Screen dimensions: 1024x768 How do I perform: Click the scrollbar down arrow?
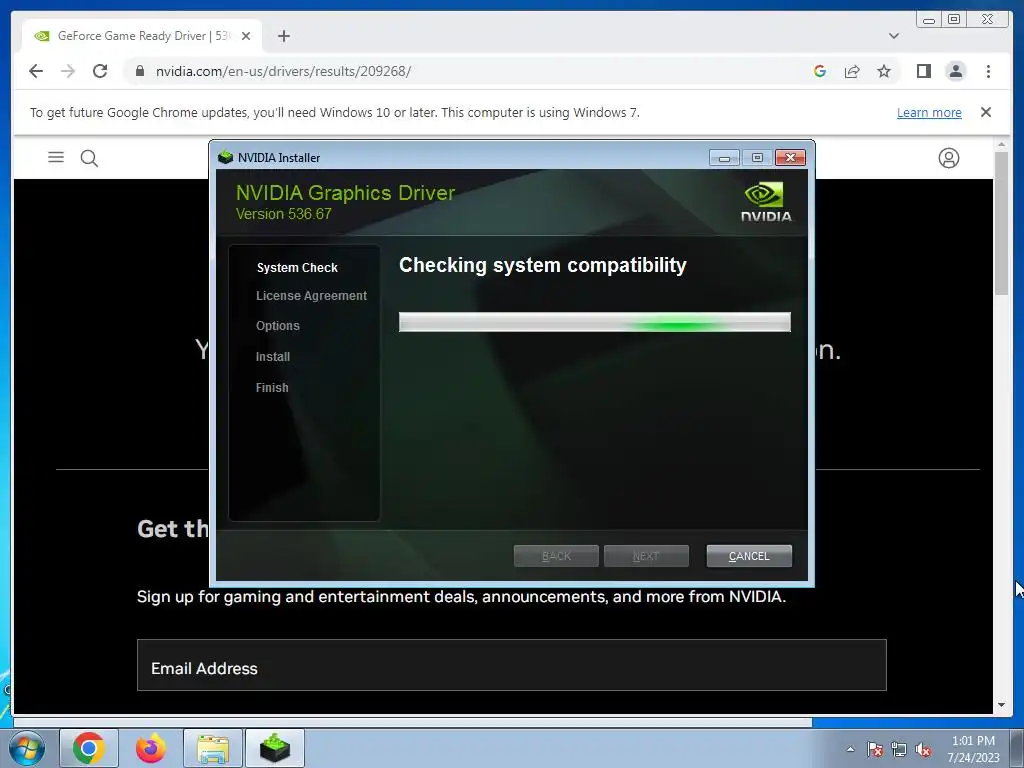pyautogui.click(x=1001, y=705)
